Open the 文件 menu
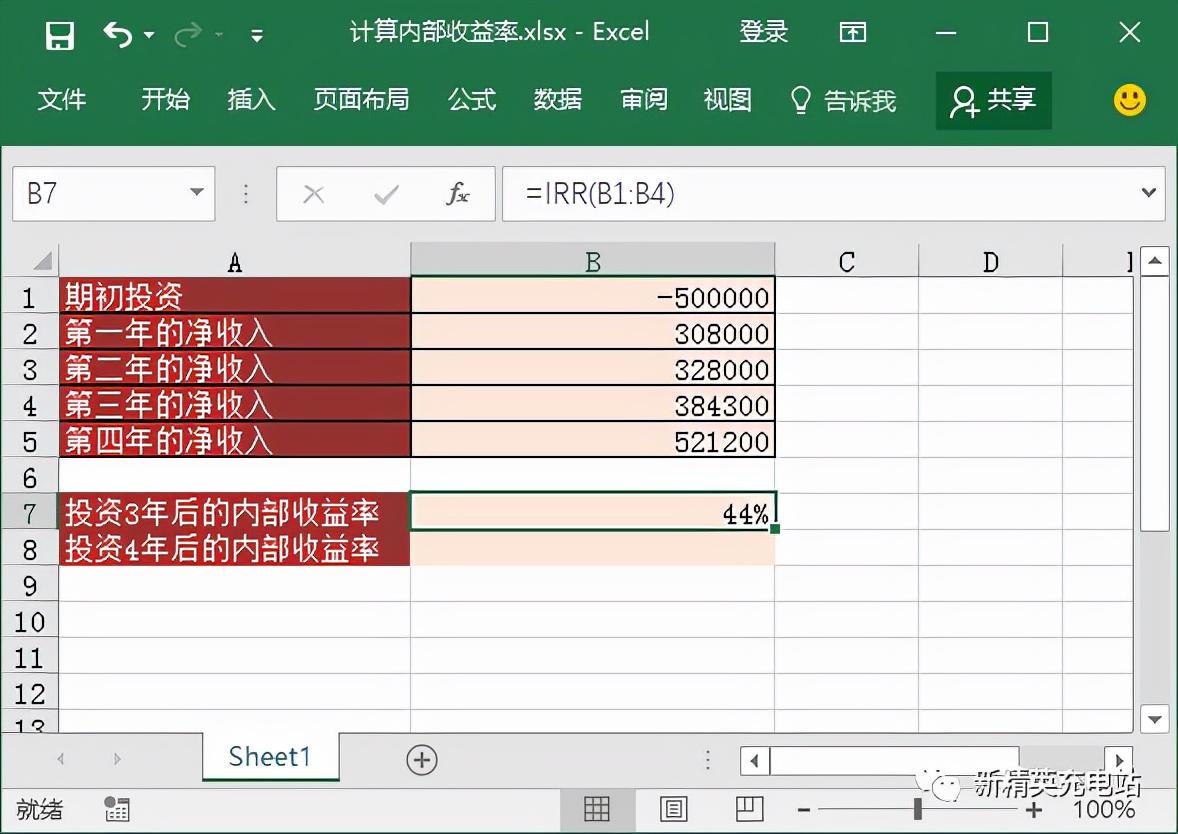The height and width of the screenshot is (834, 1178). (63, 100)
